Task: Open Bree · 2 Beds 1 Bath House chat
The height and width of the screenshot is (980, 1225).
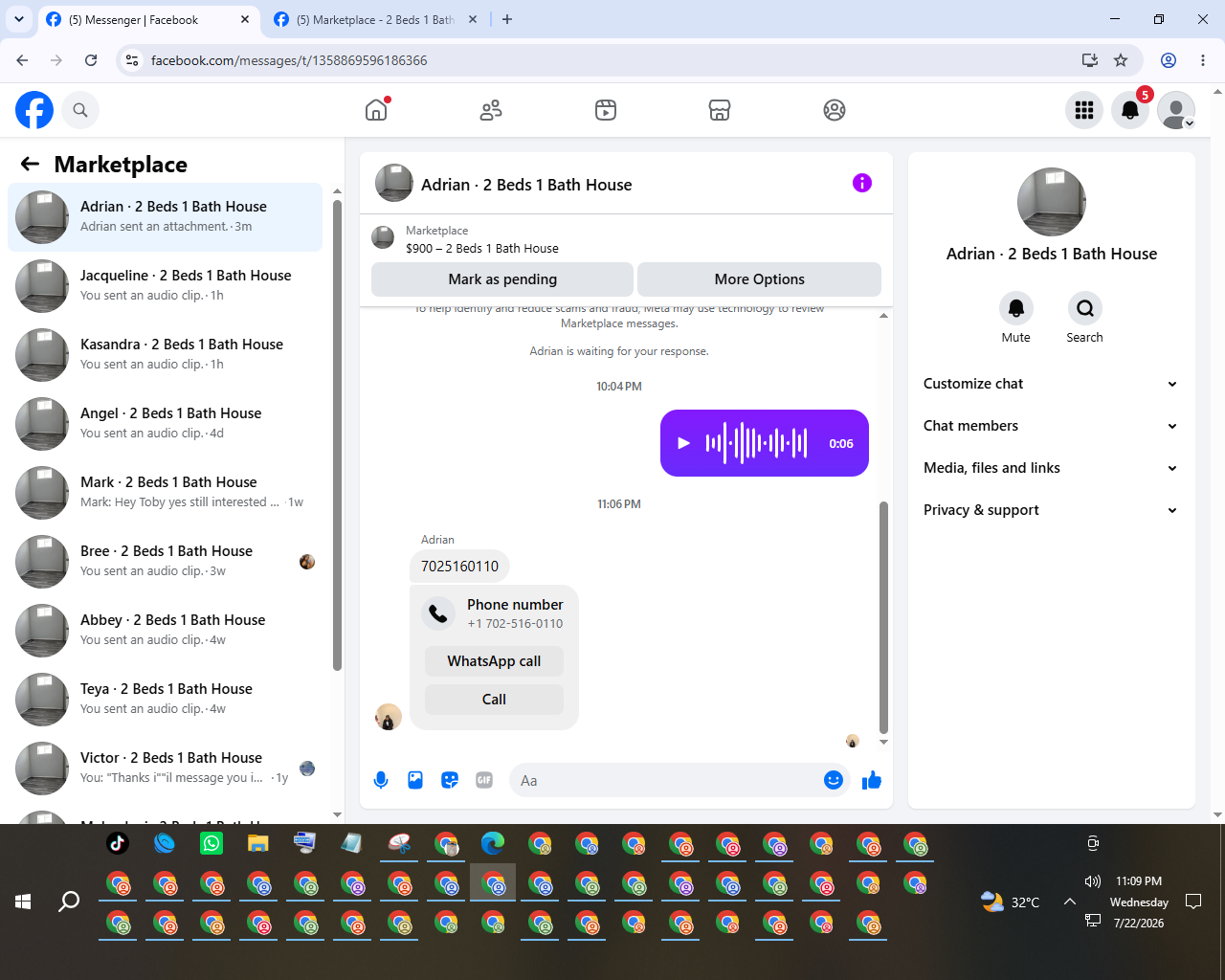Action: [166, 561]
